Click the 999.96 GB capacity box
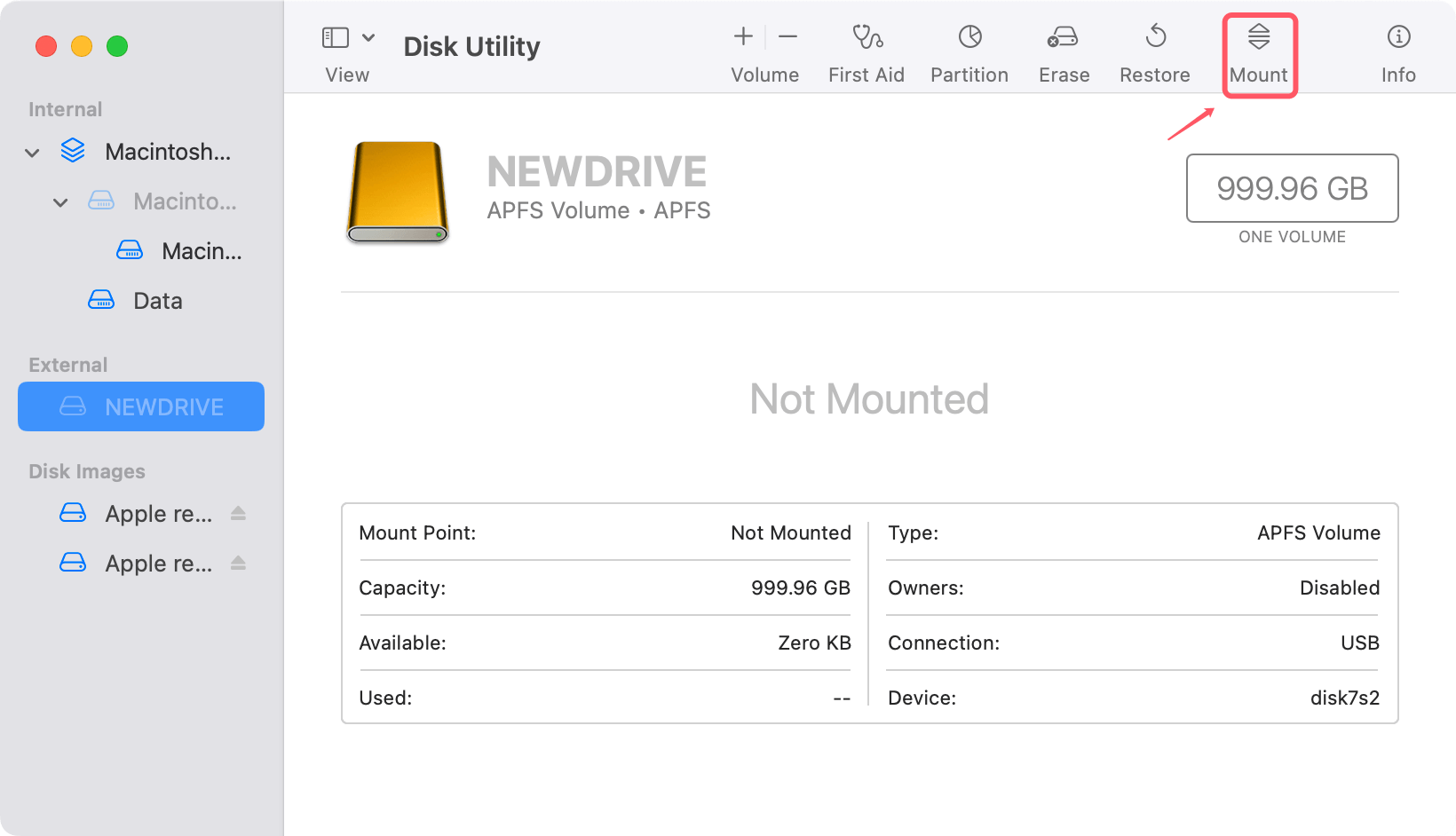 point(1292,188)
